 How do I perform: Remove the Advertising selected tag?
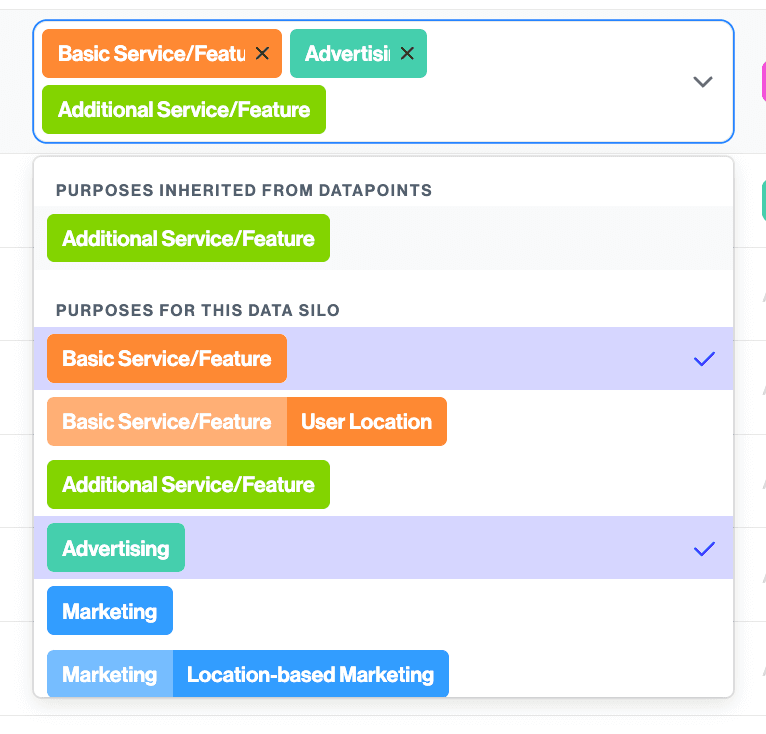click(x=407, y=54)
